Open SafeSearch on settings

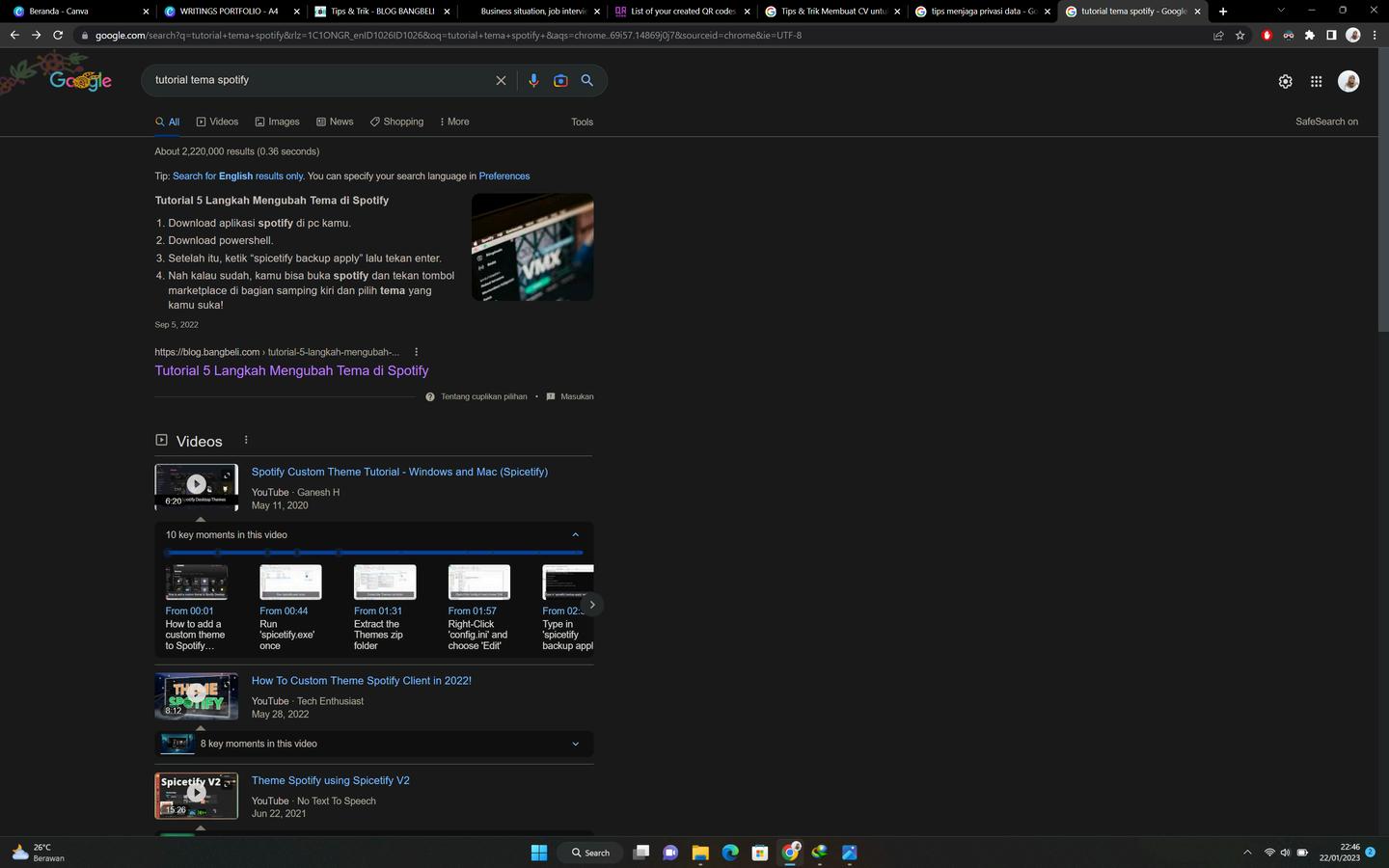(1326, 122)
